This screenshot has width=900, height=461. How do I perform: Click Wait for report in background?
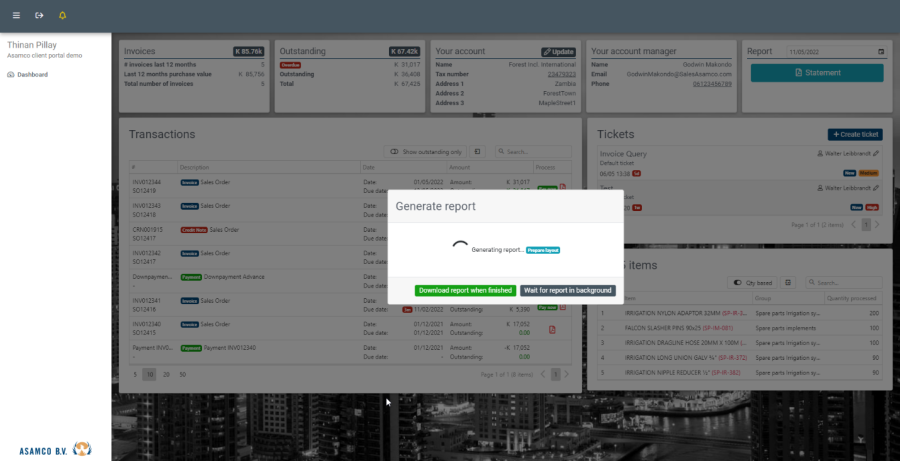567,290
